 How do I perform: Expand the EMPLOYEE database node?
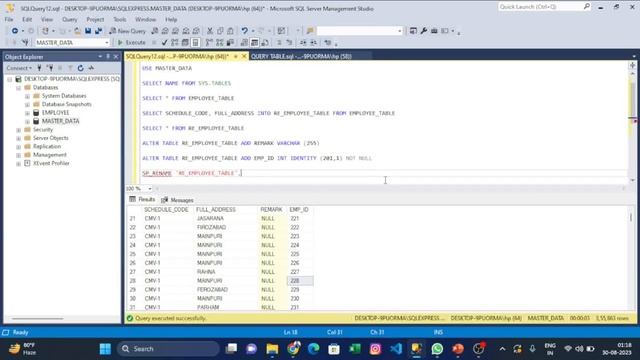(x=27, y=113)
